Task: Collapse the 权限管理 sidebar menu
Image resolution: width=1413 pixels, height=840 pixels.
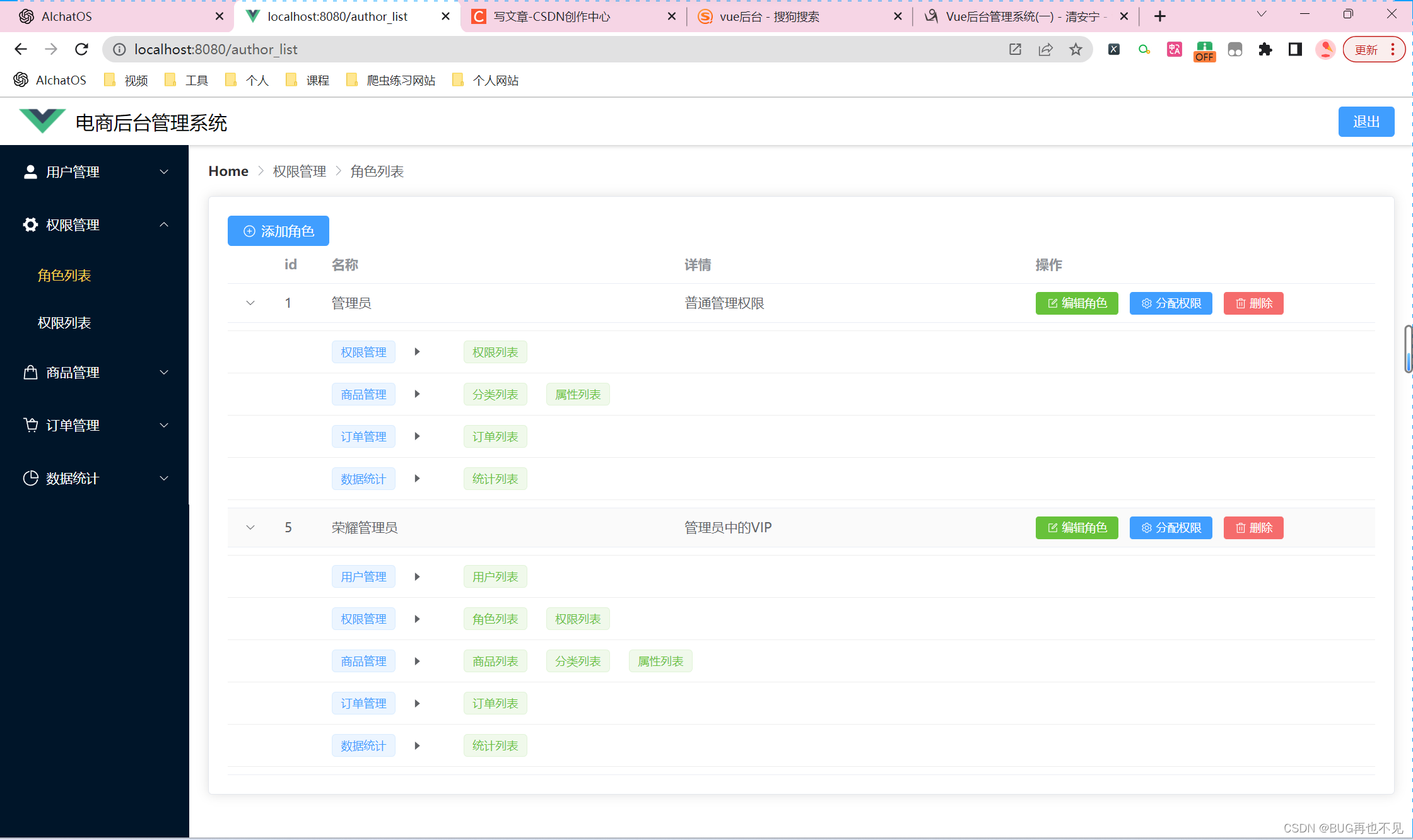Action: (95, 225)
